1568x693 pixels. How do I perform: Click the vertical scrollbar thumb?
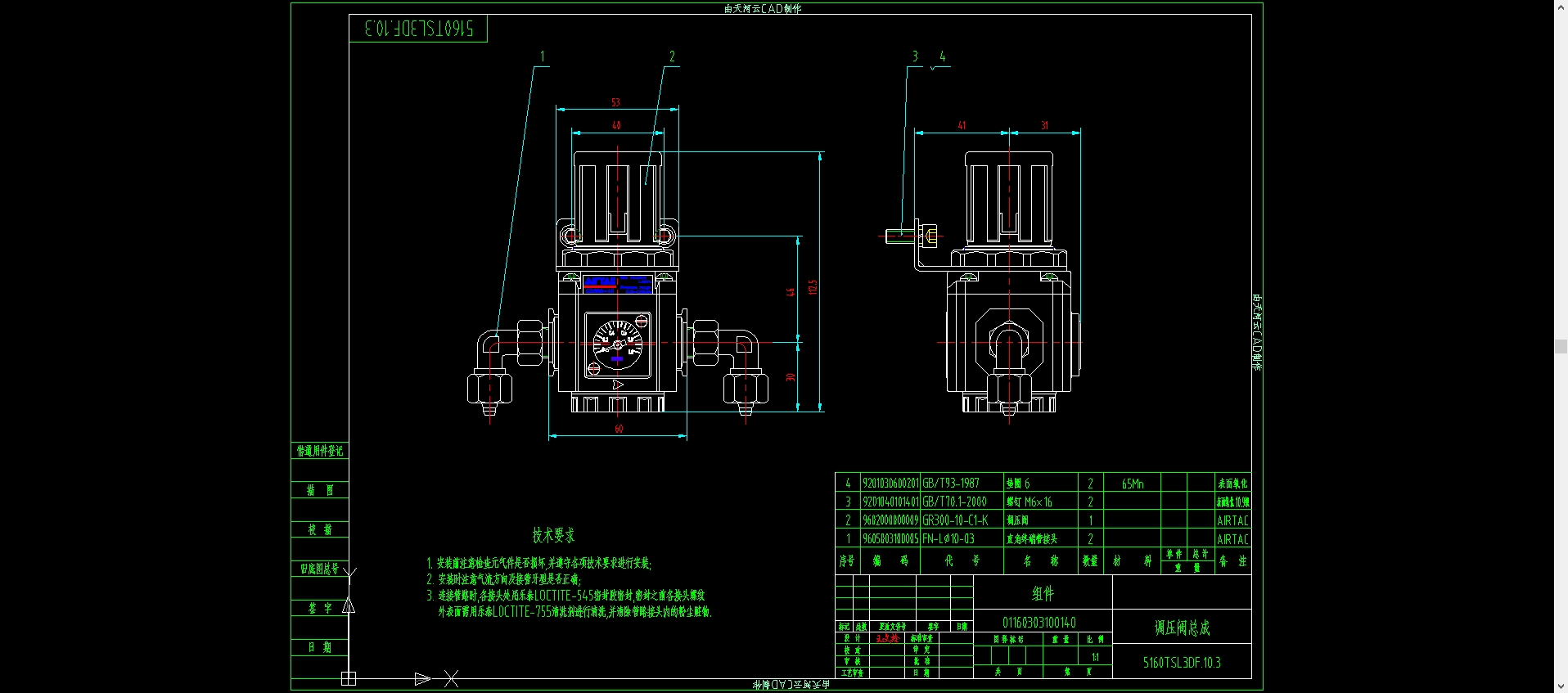click(1561, 347)
